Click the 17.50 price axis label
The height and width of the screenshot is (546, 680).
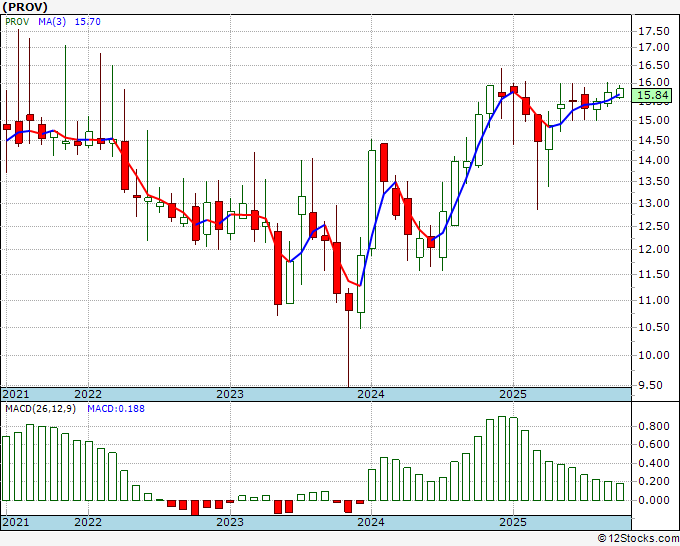[x=654, y=47]
